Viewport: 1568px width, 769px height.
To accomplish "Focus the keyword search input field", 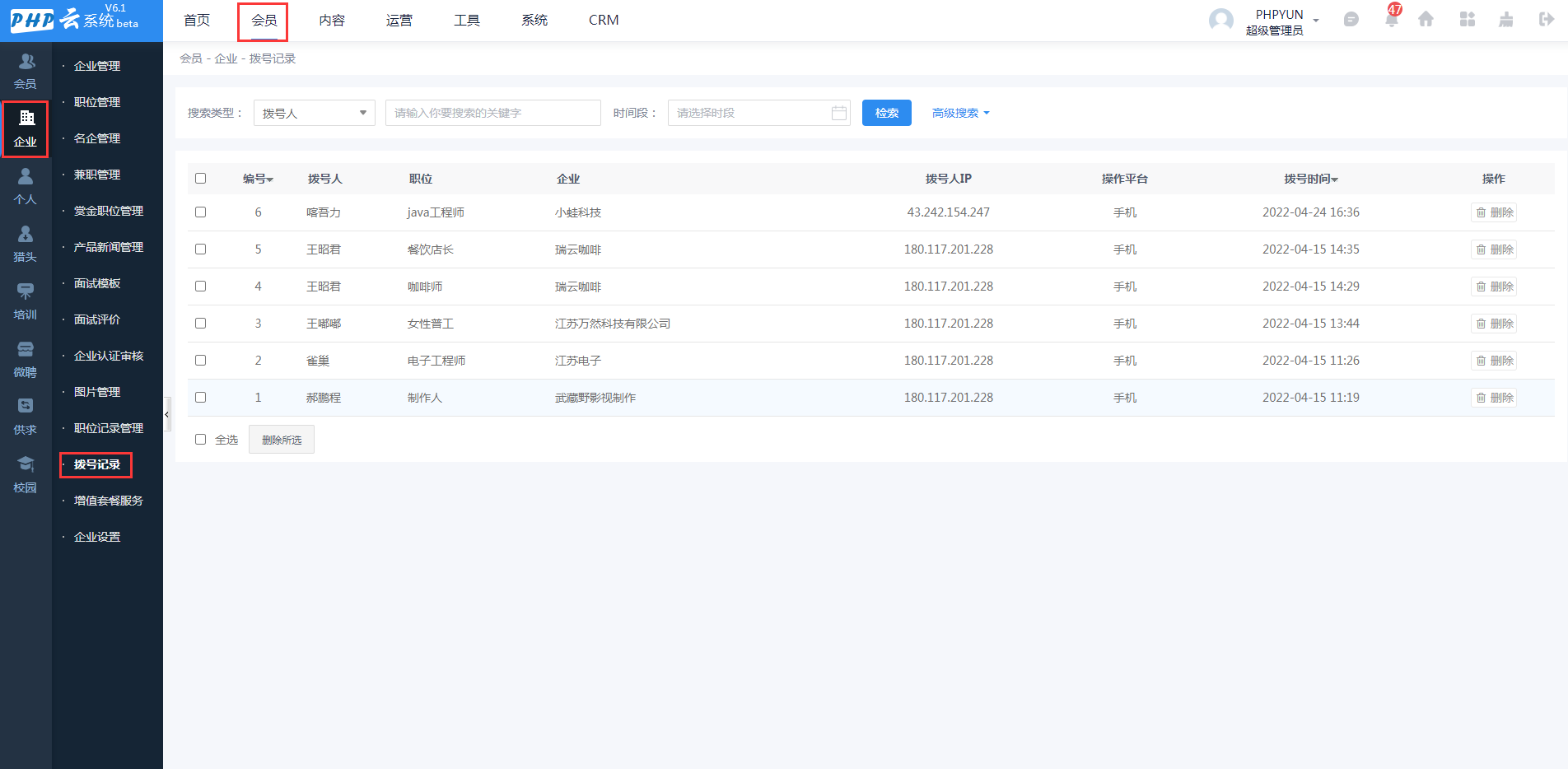I will (493, 113).
